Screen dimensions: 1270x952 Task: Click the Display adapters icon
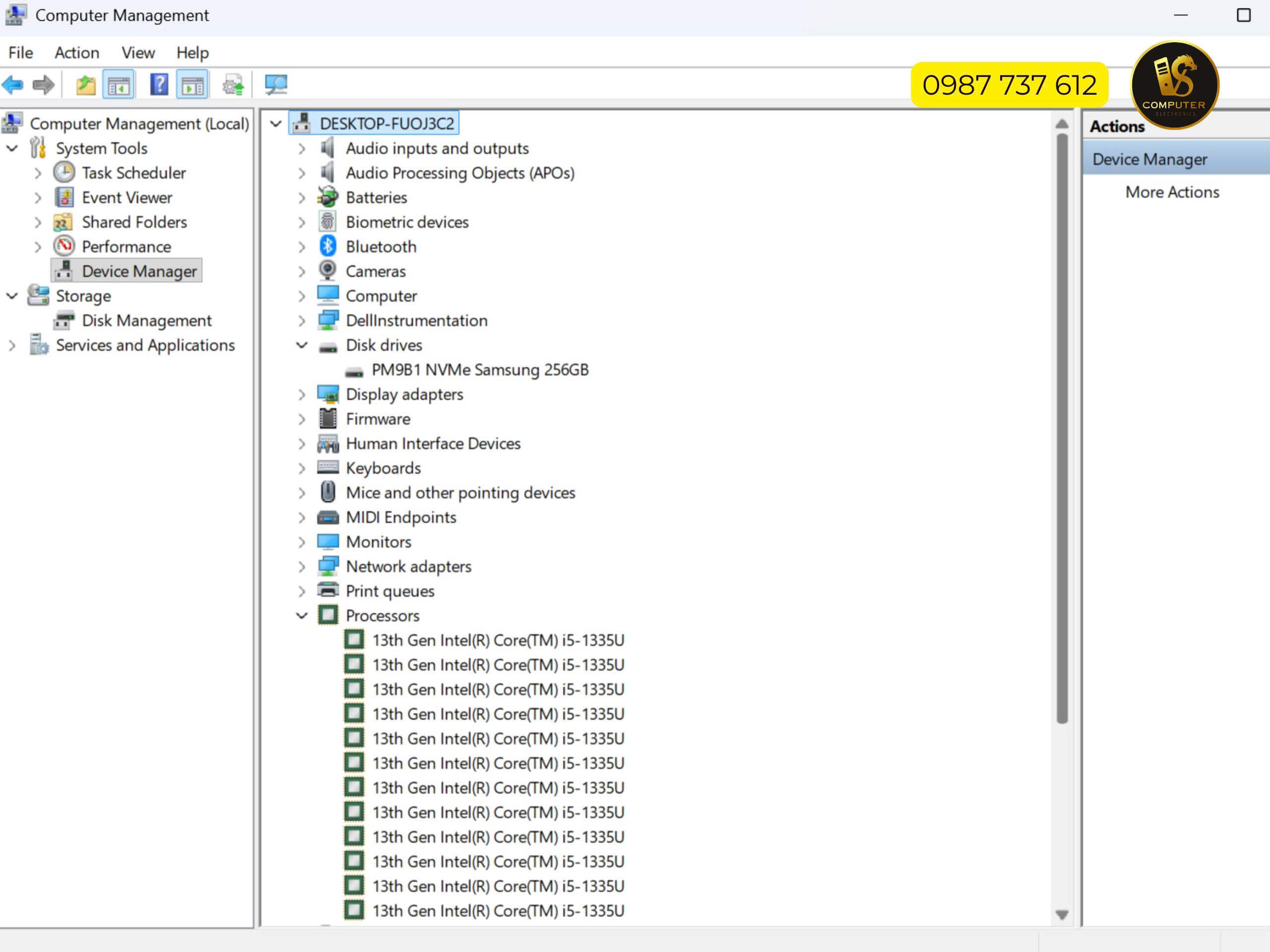click(328, 394)
